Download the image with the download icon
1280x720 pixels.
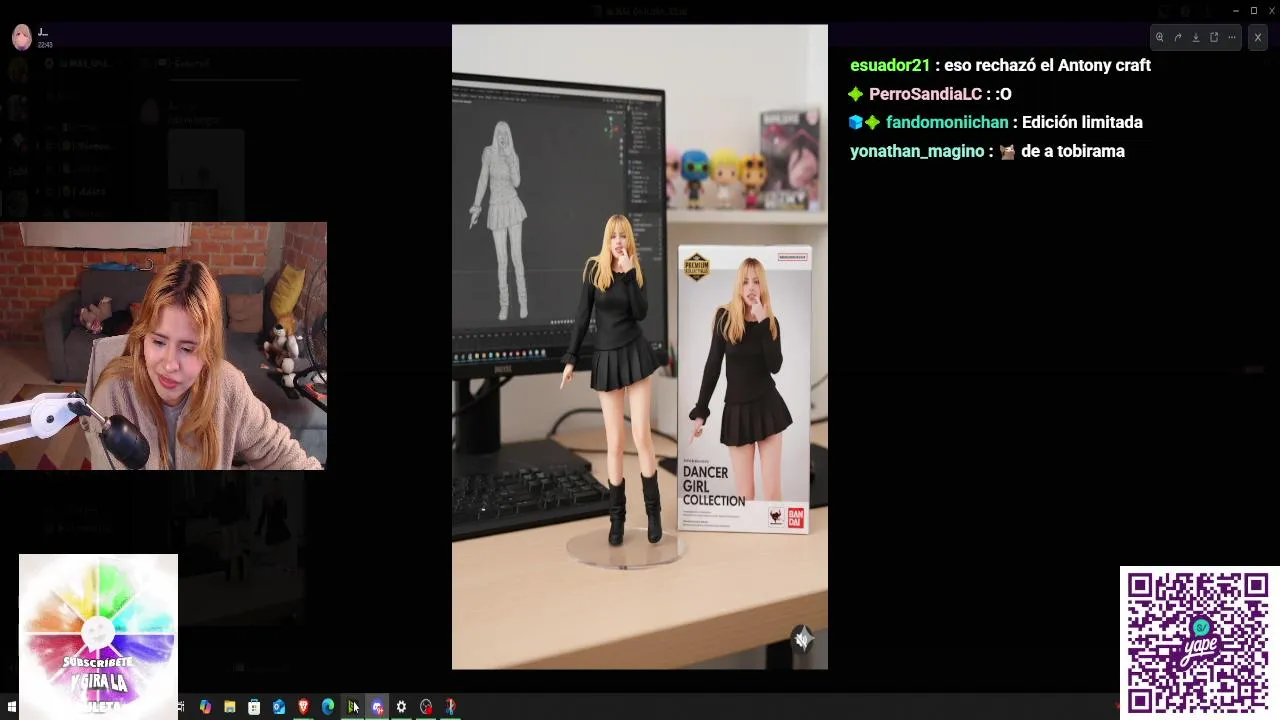coord(1196,38)
